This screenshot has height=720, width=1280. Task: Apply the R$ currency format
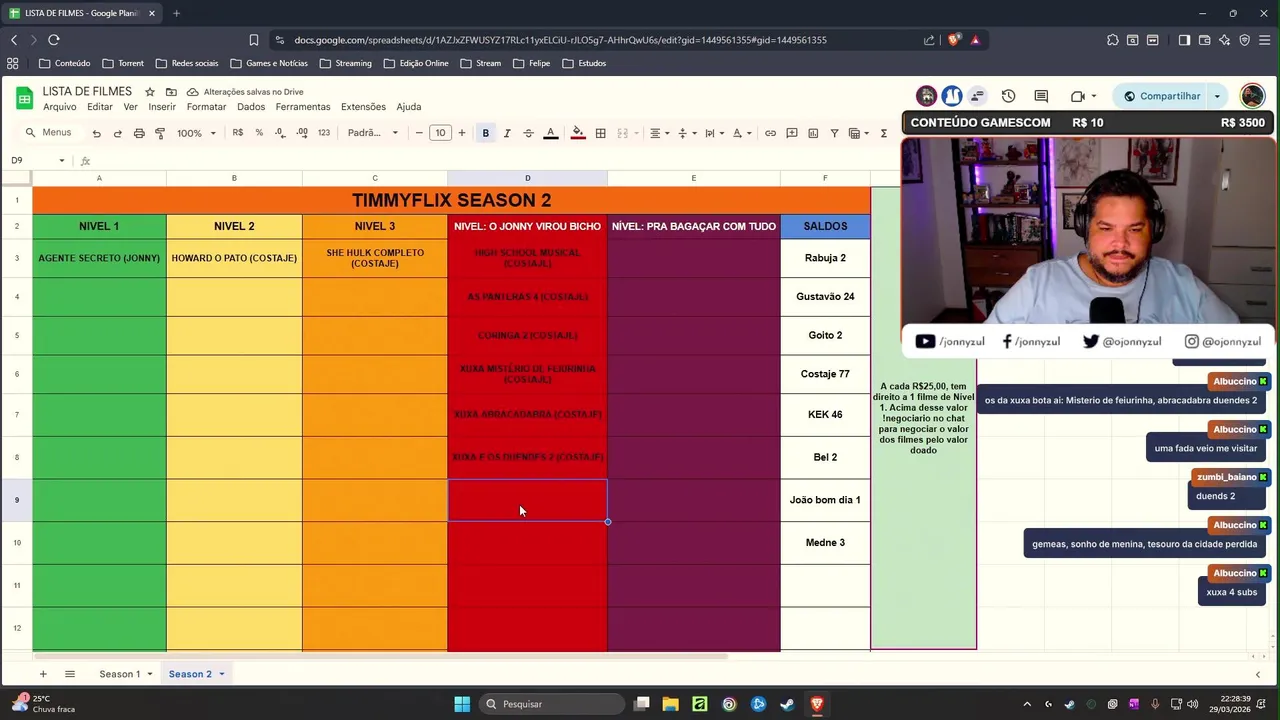click(237, 133)
